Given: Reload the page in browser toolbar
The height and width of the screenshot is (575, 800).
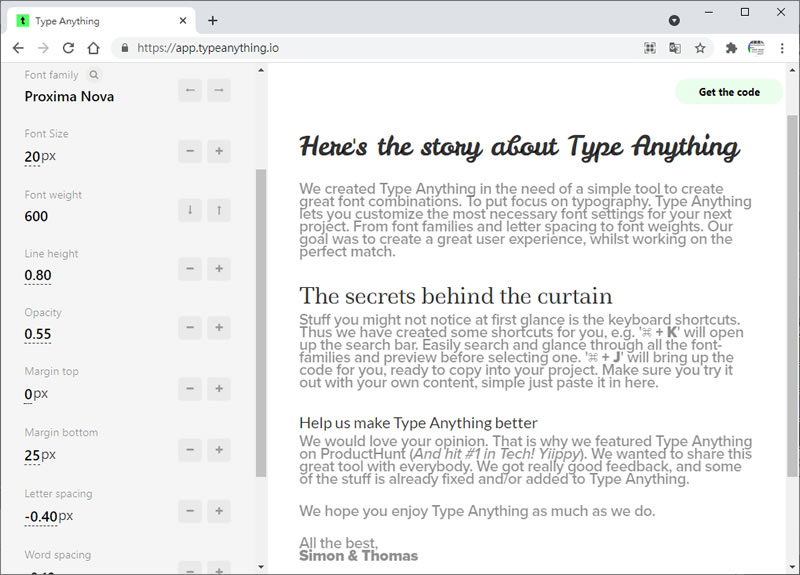Looking at the screenshot, I should click(68, 47).
